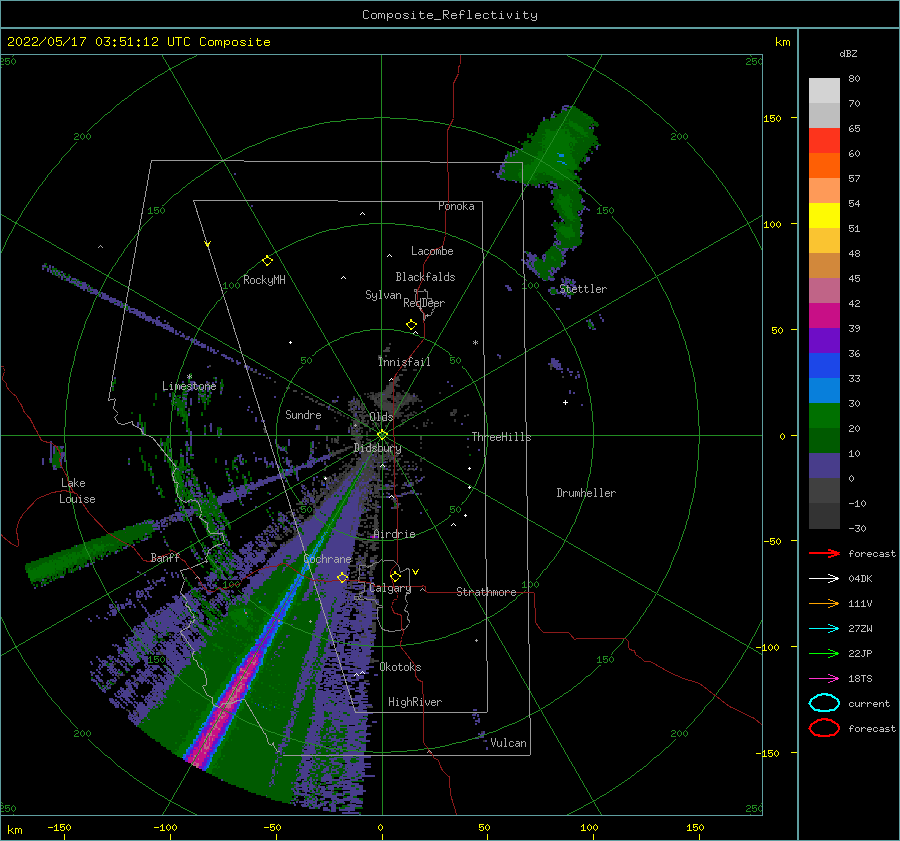
Task: Select the magenta 39-42 dBZ color band
Action: tap(824, 316)
